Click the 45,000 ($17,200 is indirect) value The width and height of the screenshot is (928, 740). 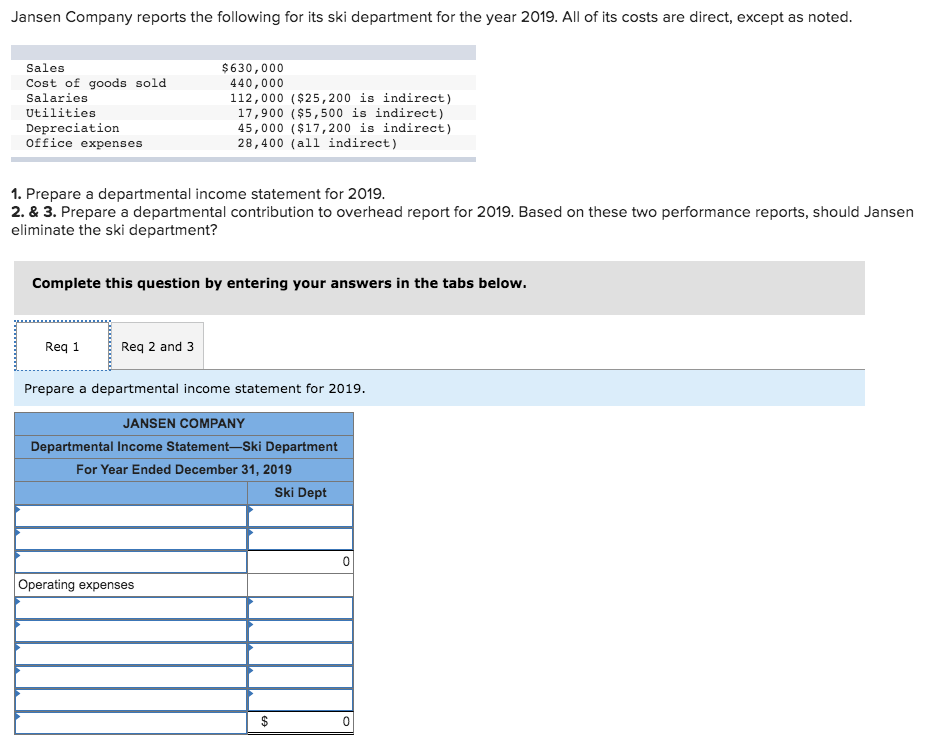tap(345, 128)
